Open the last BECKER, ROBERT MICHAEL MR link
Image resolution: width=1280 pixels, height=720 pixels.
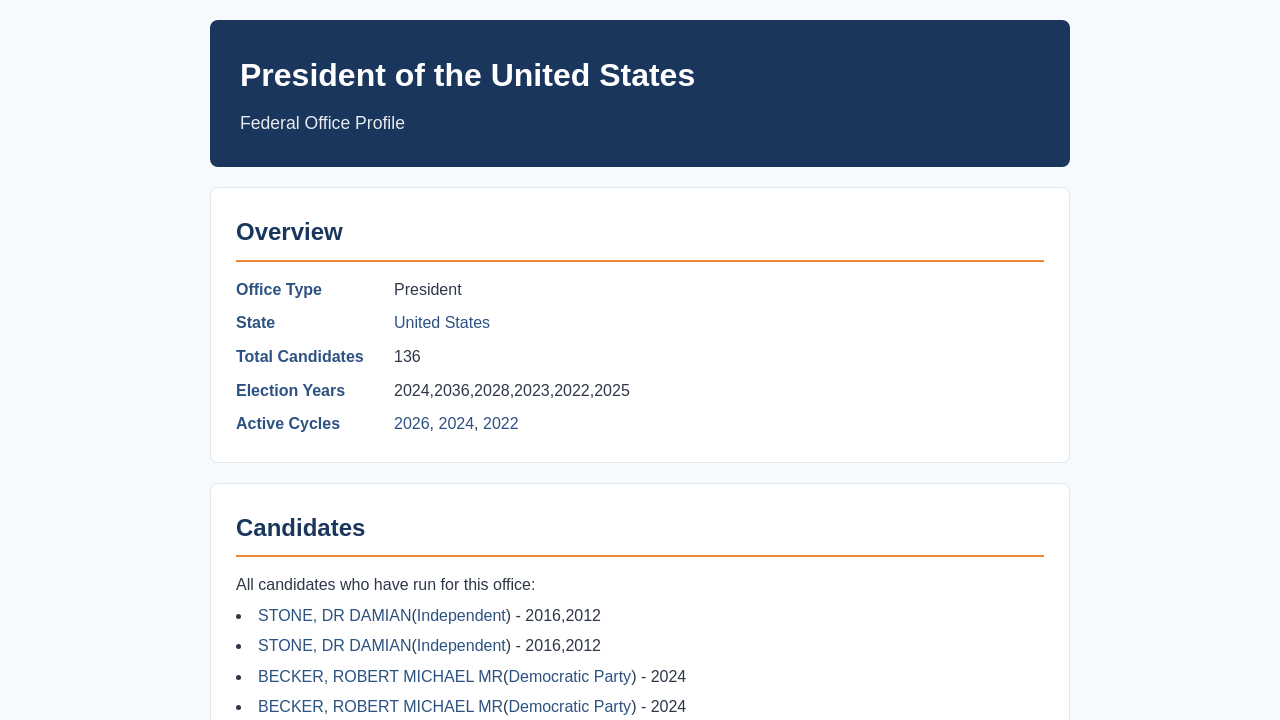[380, 707]
